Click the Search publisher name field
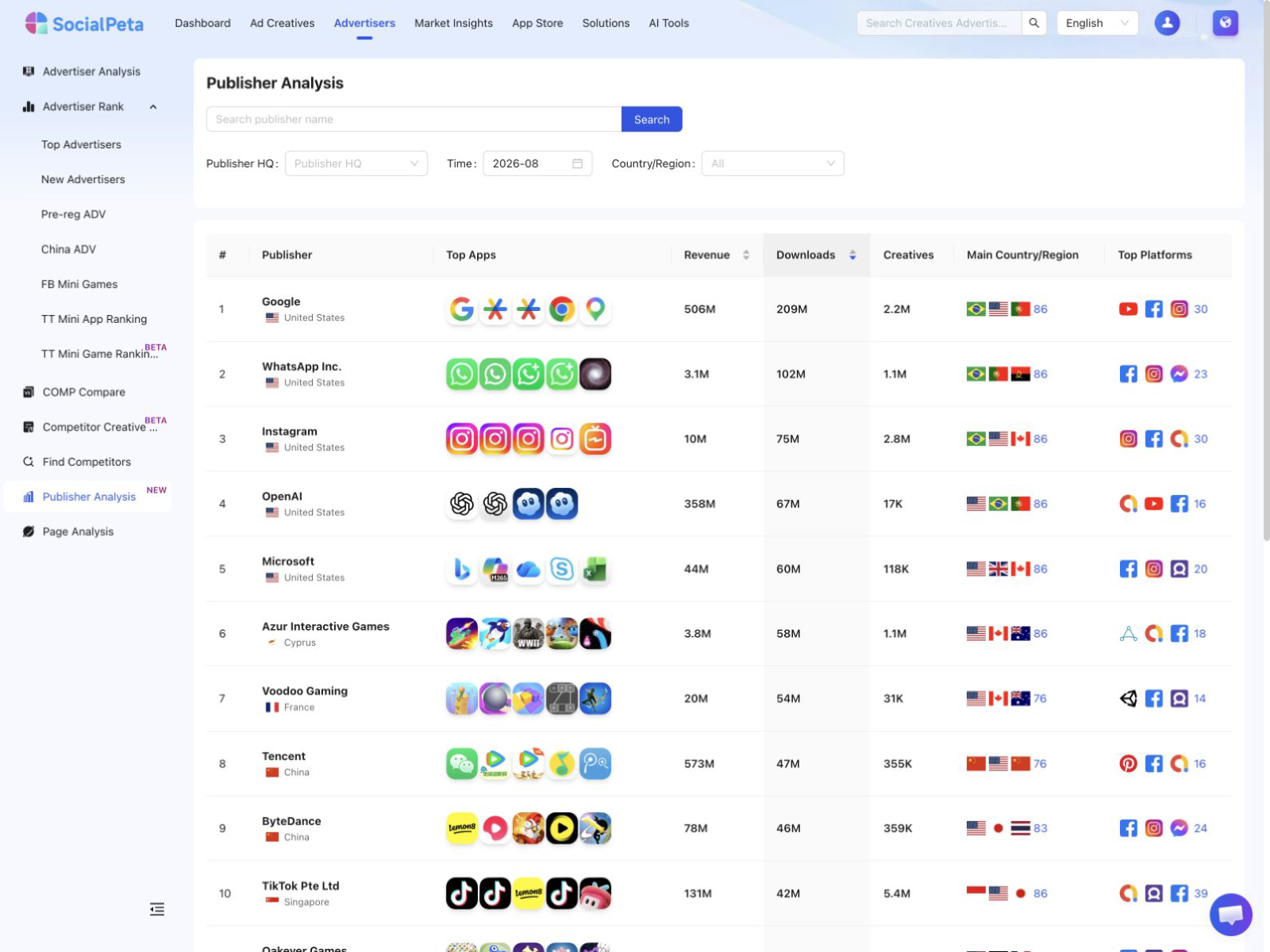1270x952 pixels. coord(414,119)
